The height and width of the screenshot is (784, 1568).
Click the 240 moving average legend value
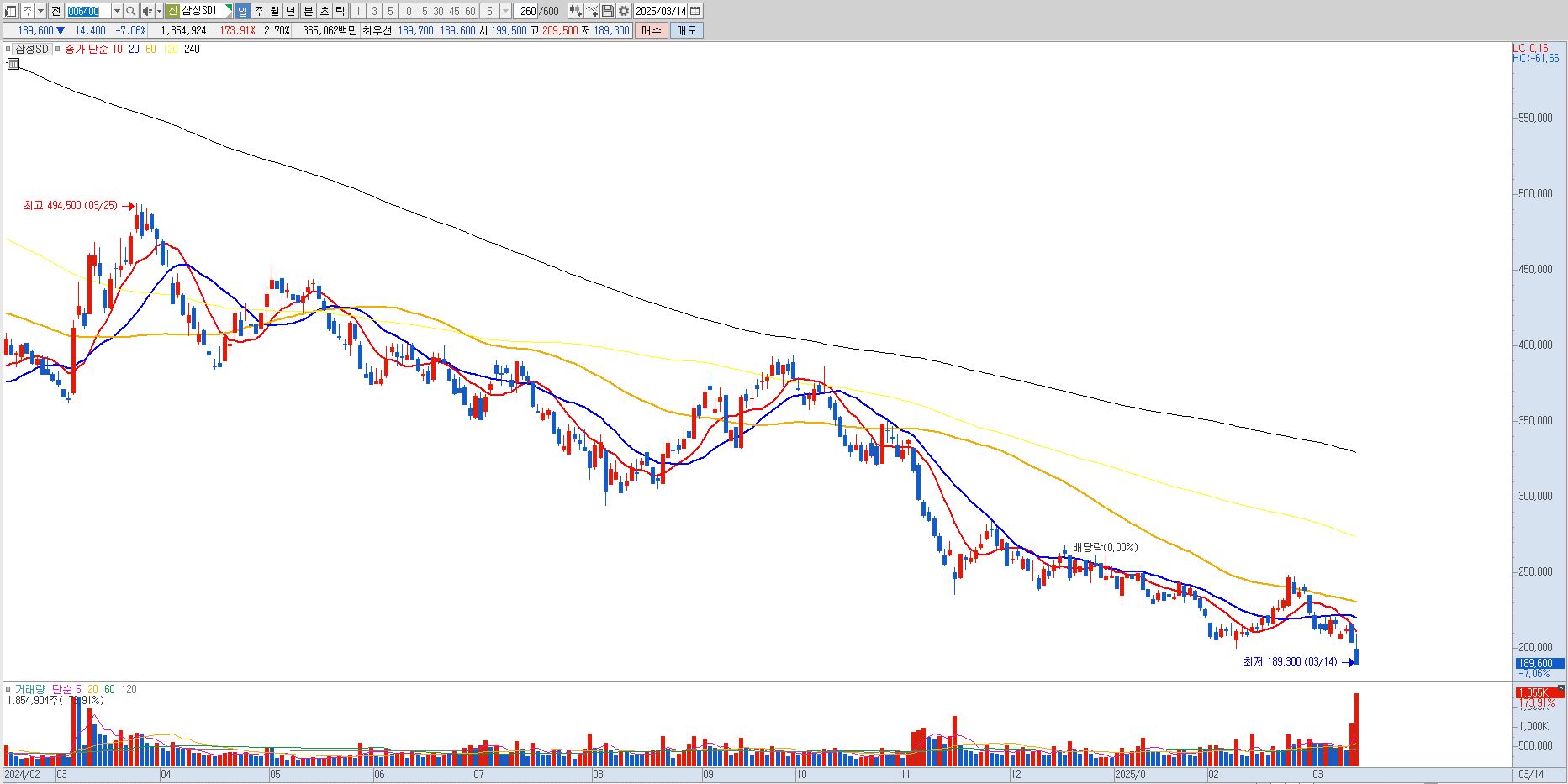click(x=192, y=49)
